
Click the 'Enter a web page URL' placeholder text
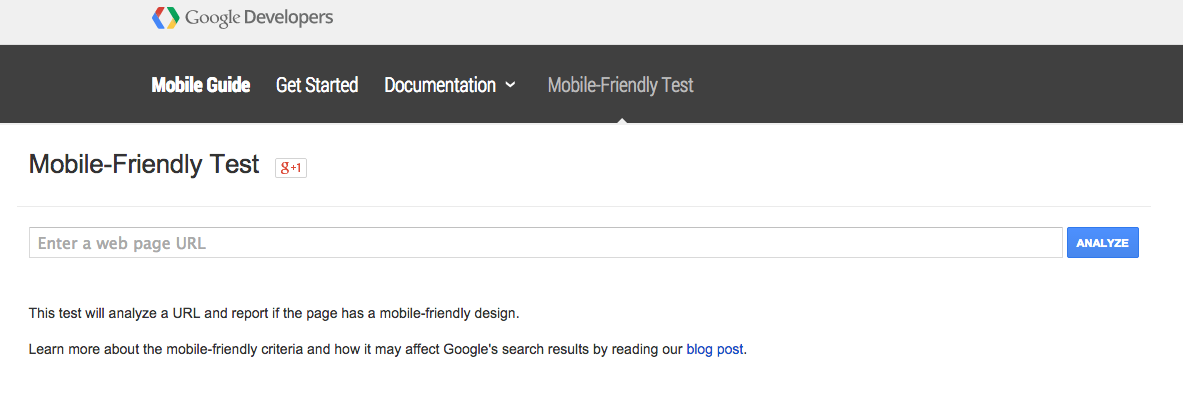pos(121,243)
